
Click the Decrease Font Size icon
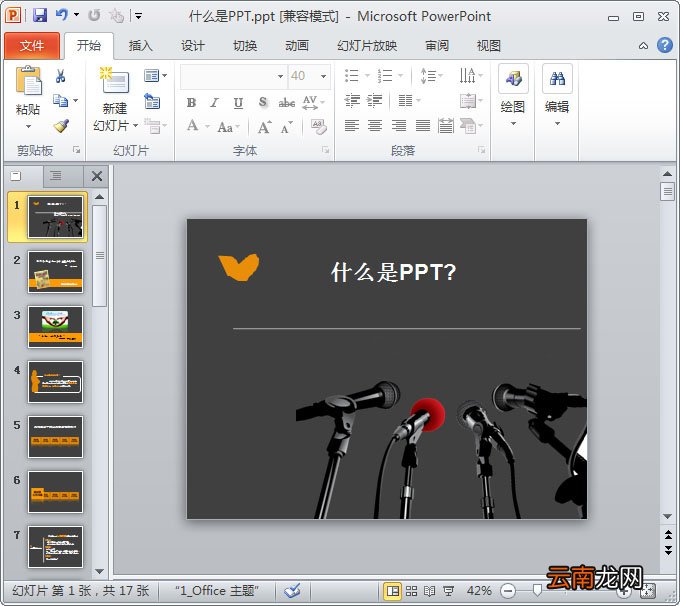pos(286,128)
